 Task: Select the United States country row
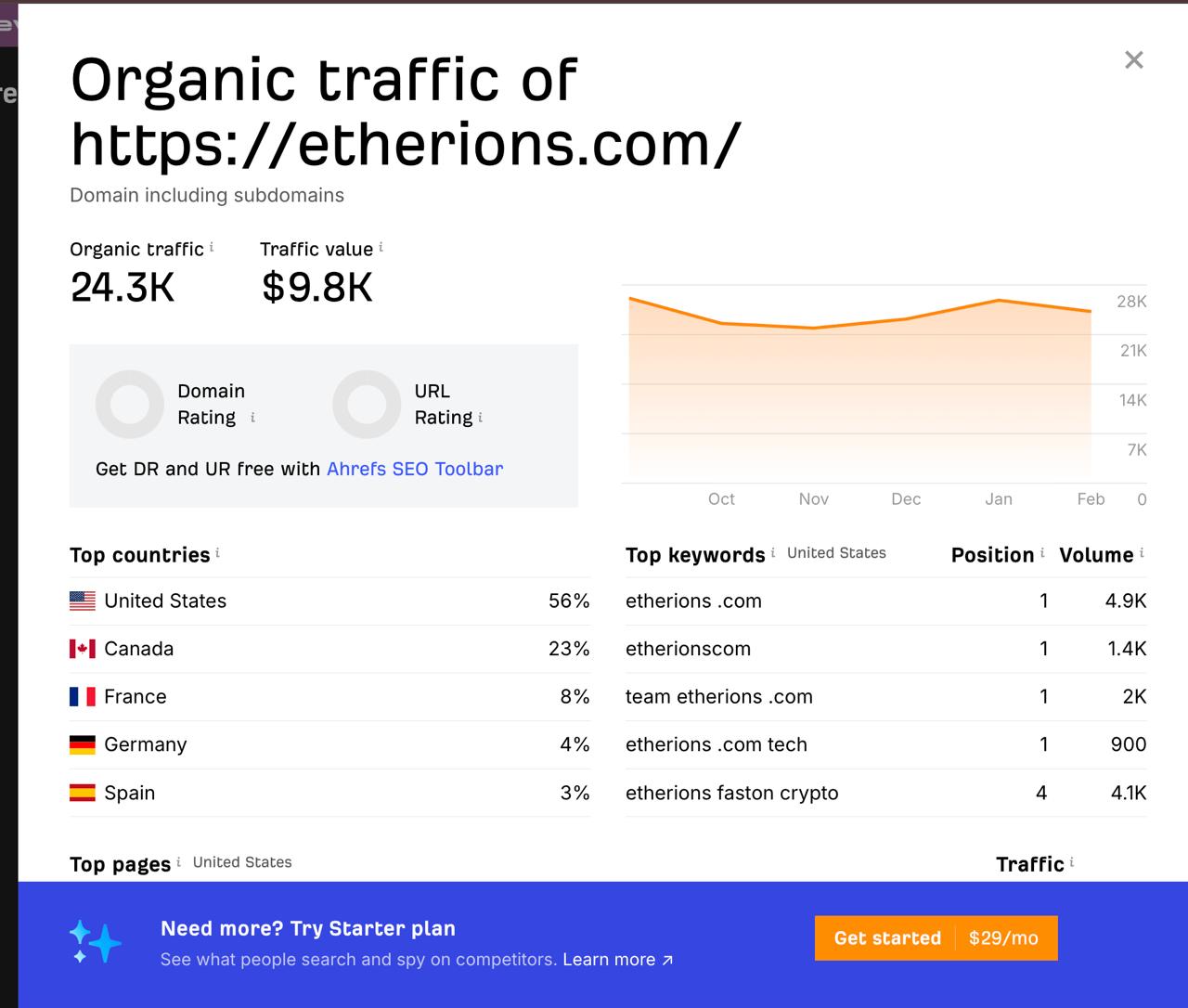point(329,601)
